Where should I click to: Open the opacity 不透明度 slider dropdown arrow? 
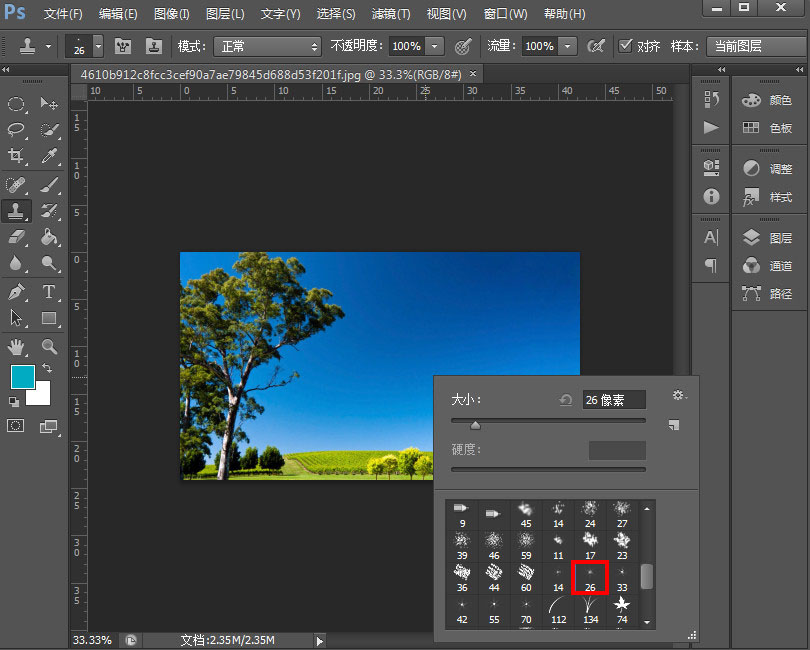pos(434,47)
